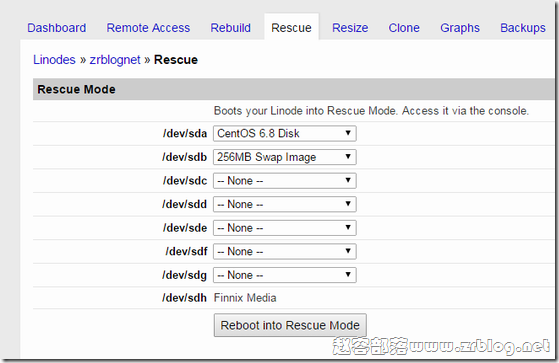Expand the /dev/sdc None dropdown
Image resolution: width=559 pixels, height=363 pixels.
[284, 180]
